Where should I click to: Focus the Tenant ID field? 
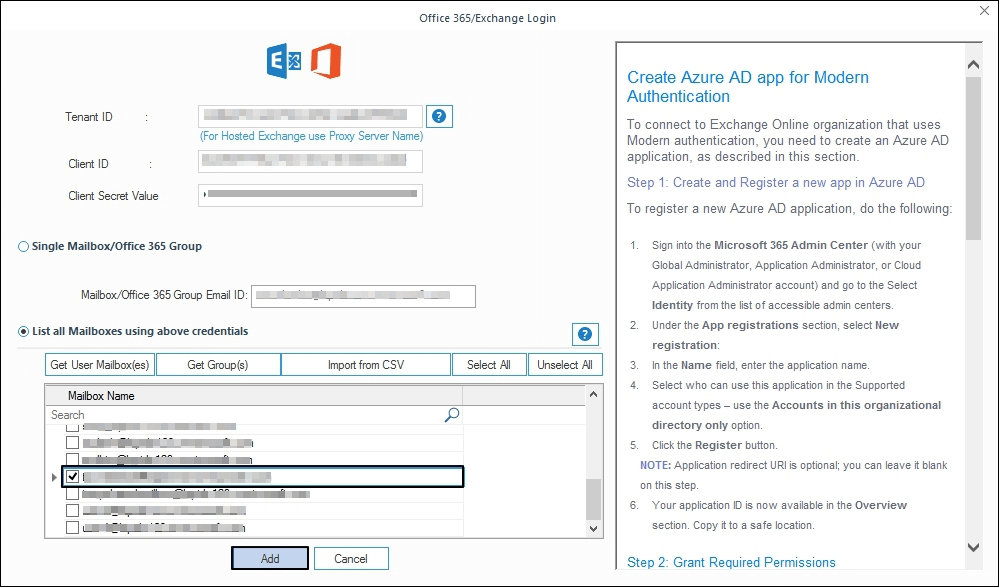pyautogui.click(x=310, y=116)
